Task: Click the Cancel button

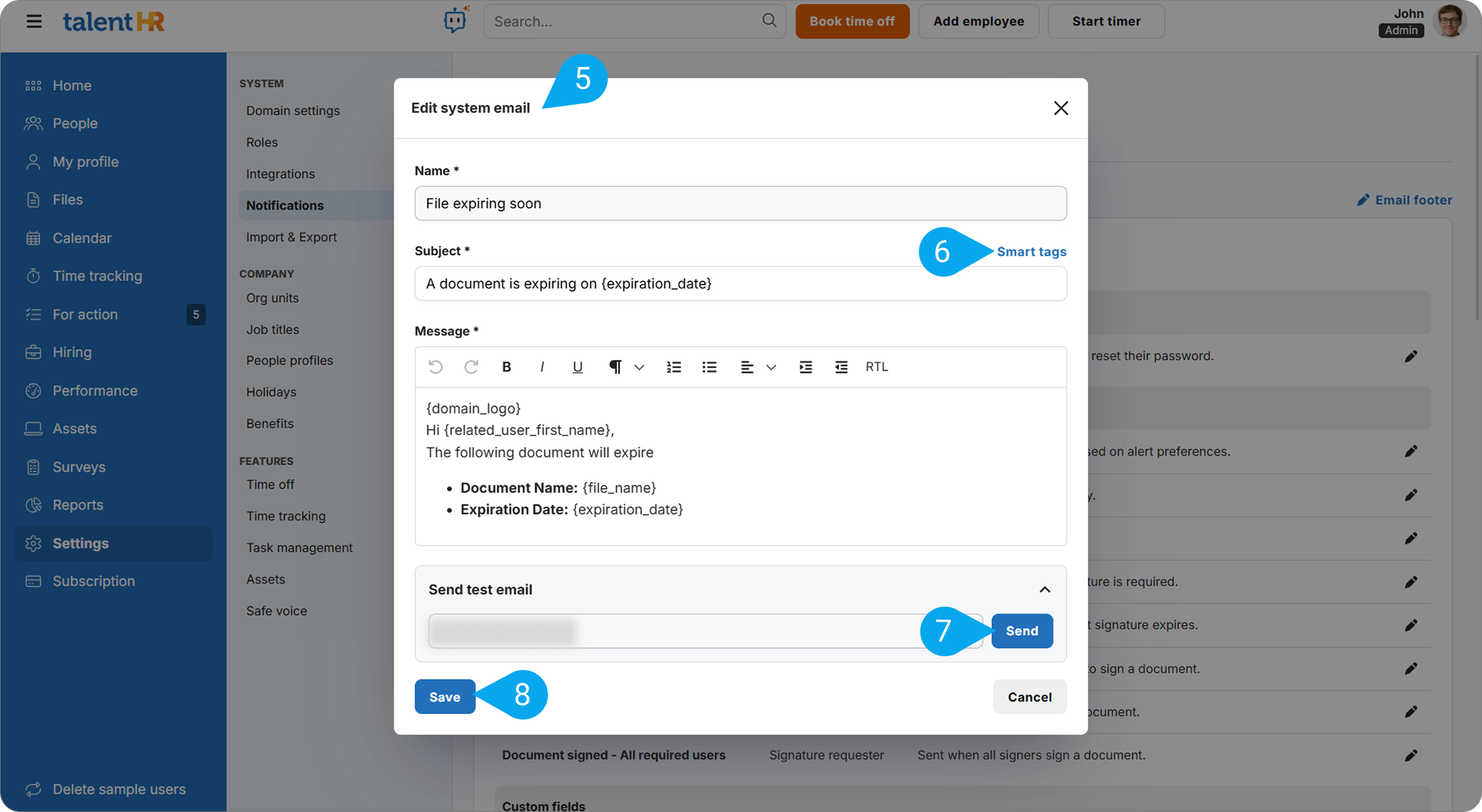Action: coord(1029,697)
